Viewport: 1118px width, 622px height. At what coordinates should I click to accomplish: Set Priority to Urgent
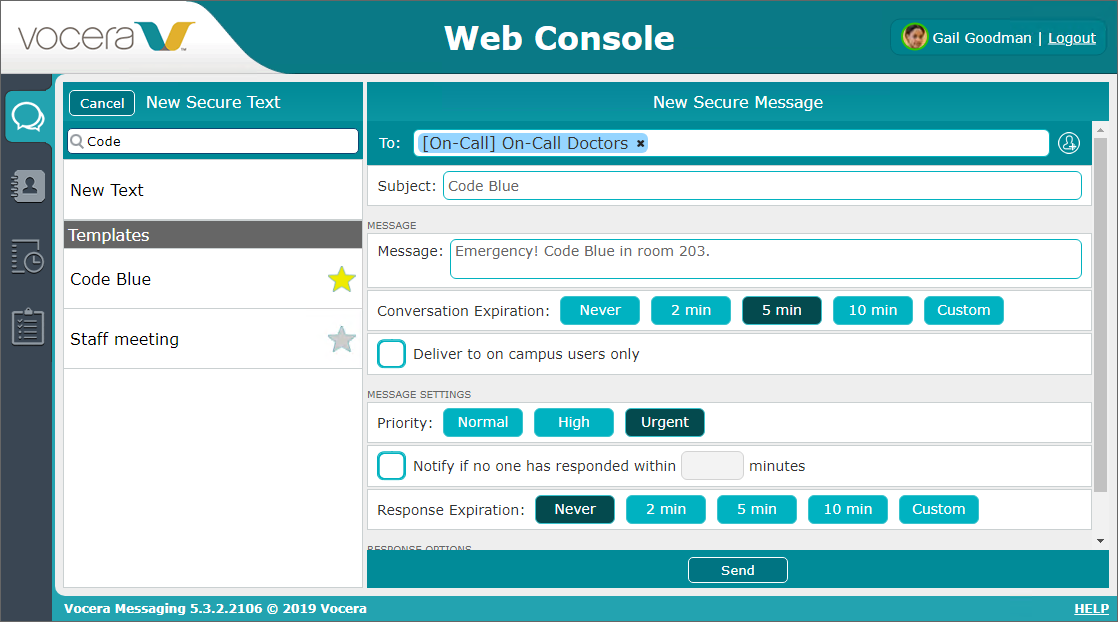(x=665, y=422)
